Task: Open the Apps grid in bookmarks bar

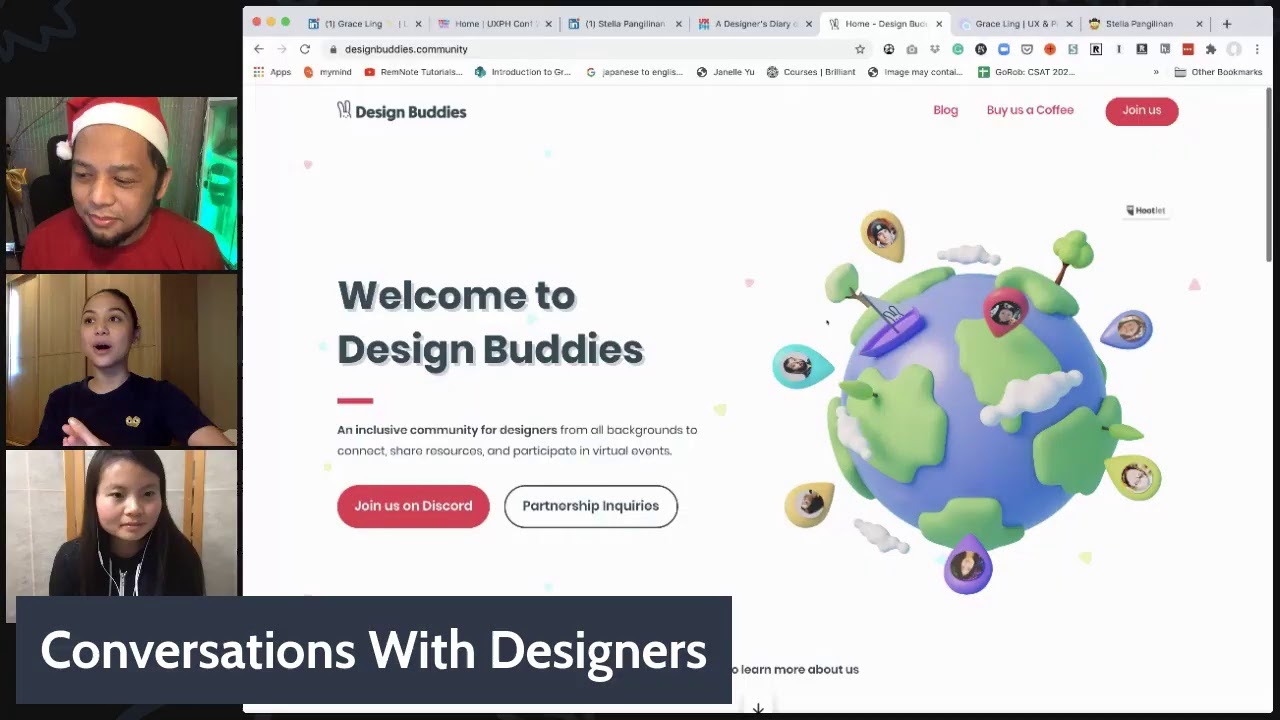Action: 273,72
